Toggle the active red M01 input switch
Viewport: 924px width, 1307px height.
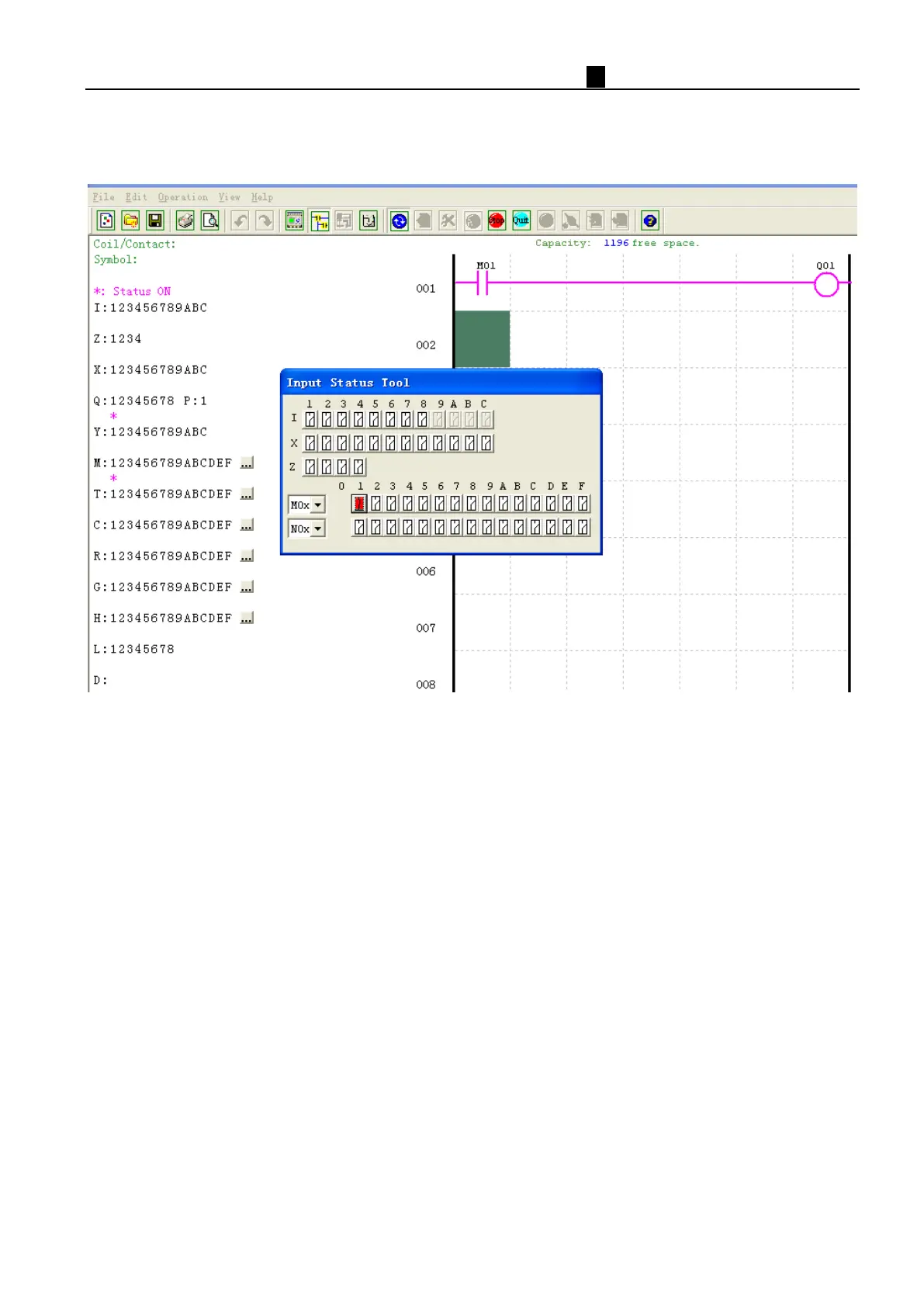point(359,504)
